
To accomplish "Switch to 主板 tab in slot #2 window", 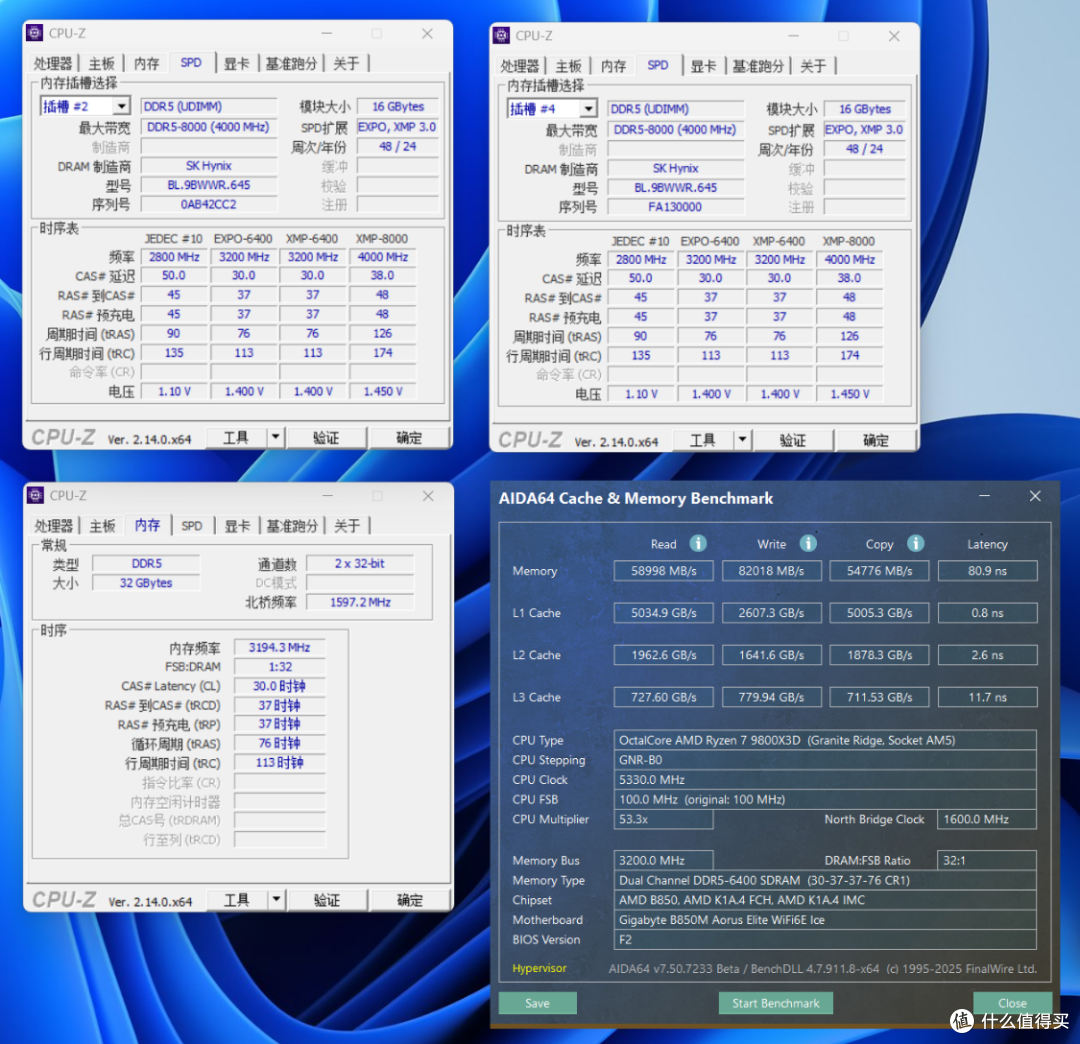I will click(101, 63).
